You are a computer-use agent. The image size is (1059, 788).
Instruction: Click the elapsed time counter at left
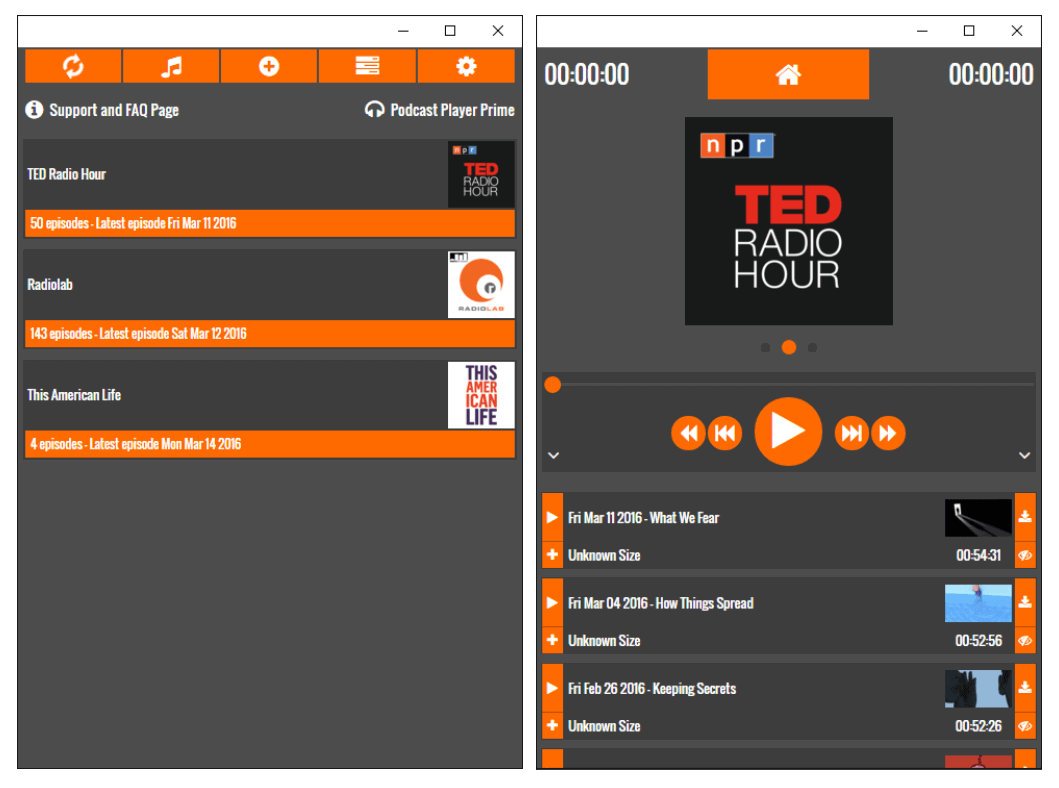click(586, 74)
